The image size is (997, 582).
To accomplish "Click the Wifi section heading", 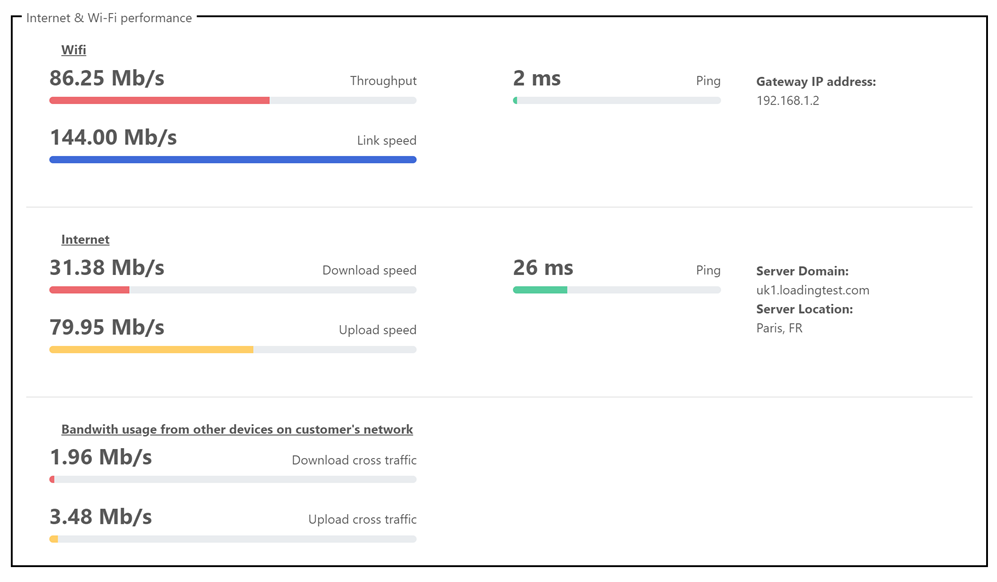I will 74,50.
